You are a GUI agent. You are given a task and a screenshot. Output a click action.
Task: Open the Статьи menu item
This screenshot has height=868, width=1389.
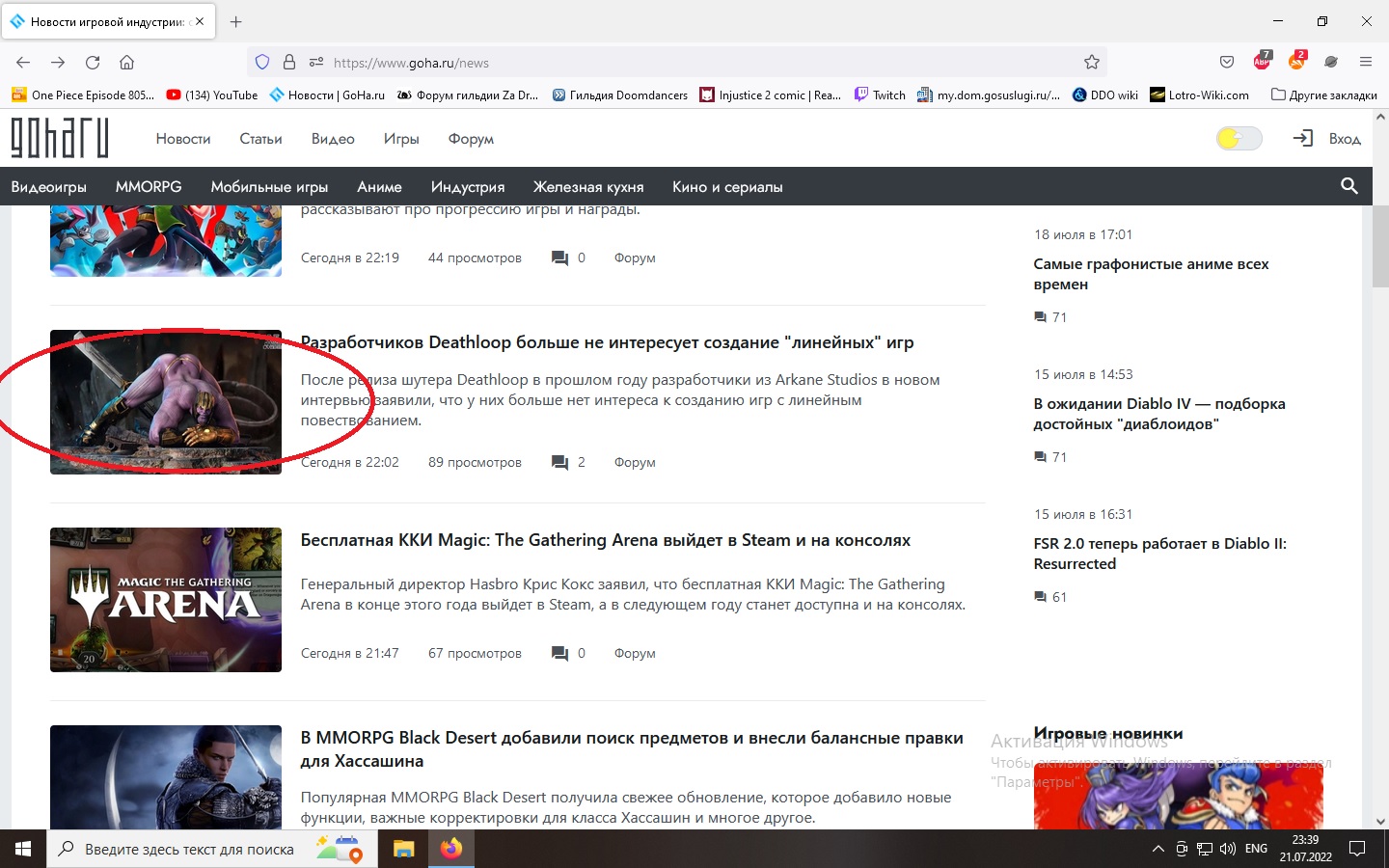[x=260, y=139]
